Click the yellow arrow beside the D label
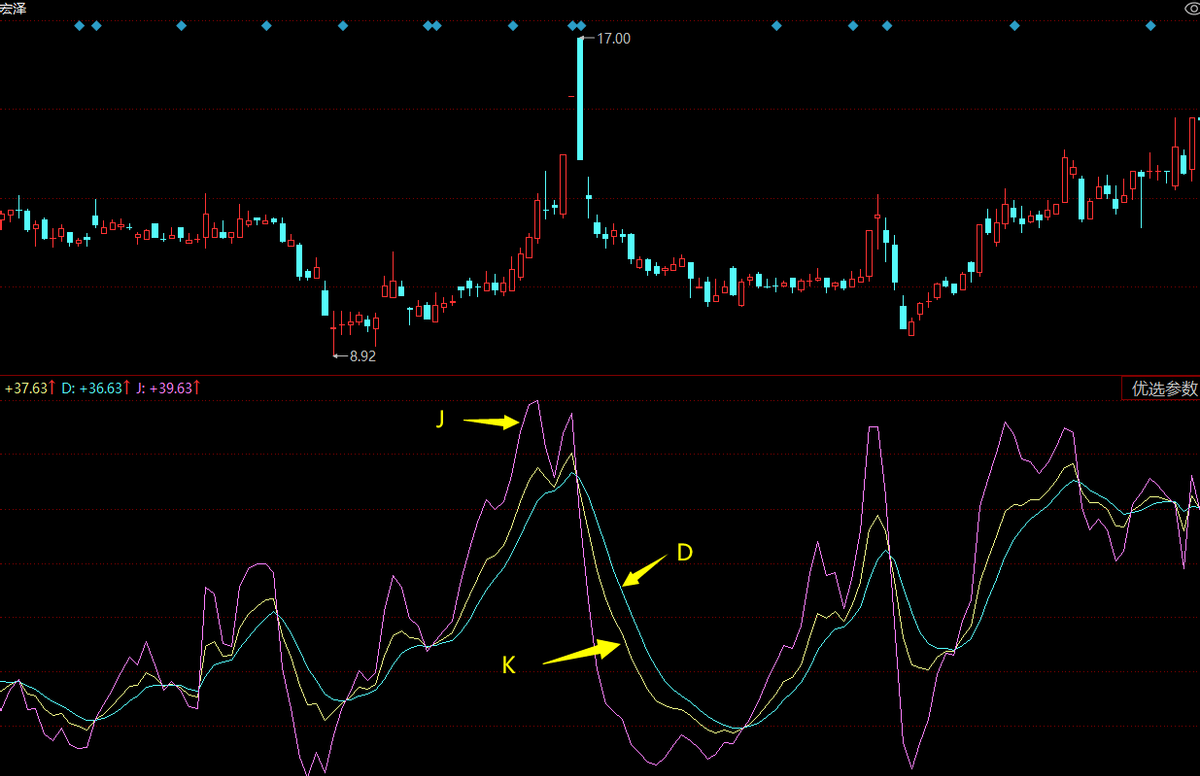This screenshot has width=1200, height=776. click(x=643, y=571)
